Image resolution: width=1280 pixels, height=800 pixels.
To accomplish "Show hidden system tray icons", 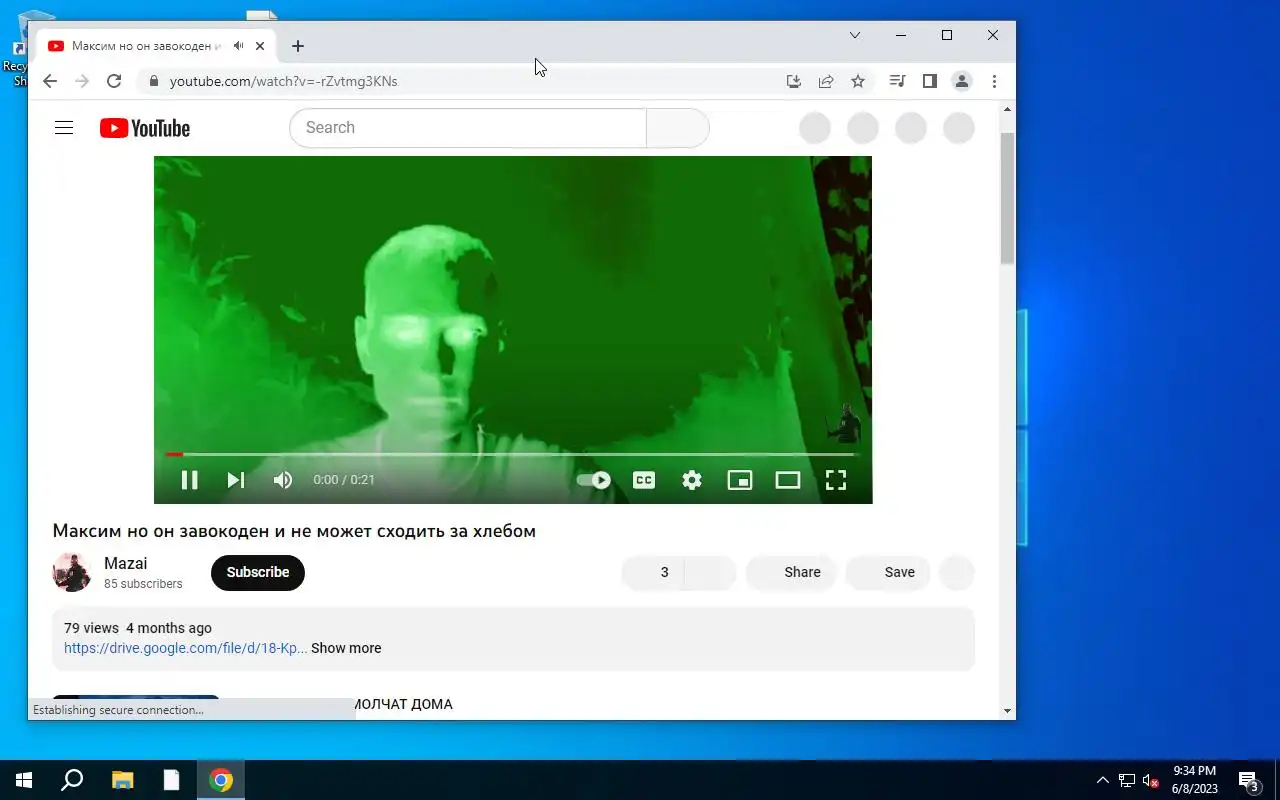I will pyautogui.click(x=1103, y=780).
